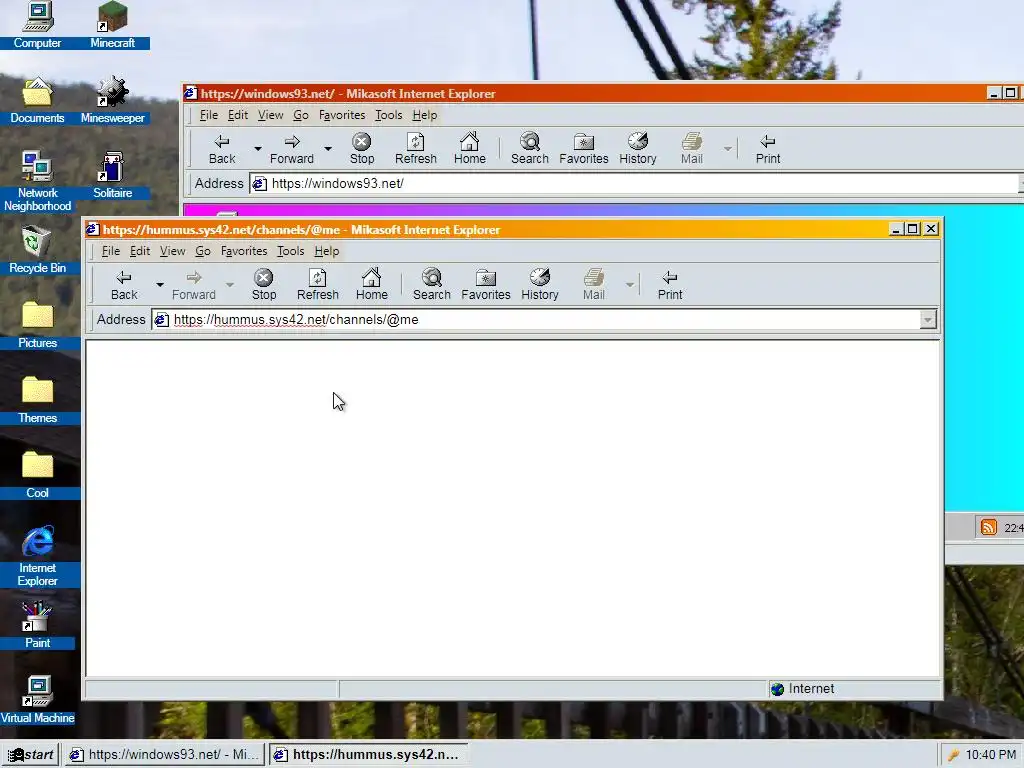Open Favorites toolbar button in windows93.net window

584,149
